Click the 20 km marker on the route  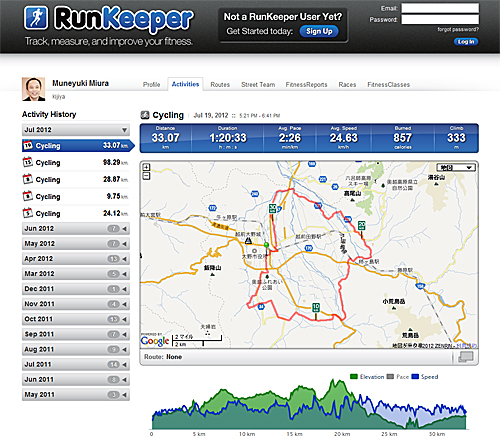point(362,225)
